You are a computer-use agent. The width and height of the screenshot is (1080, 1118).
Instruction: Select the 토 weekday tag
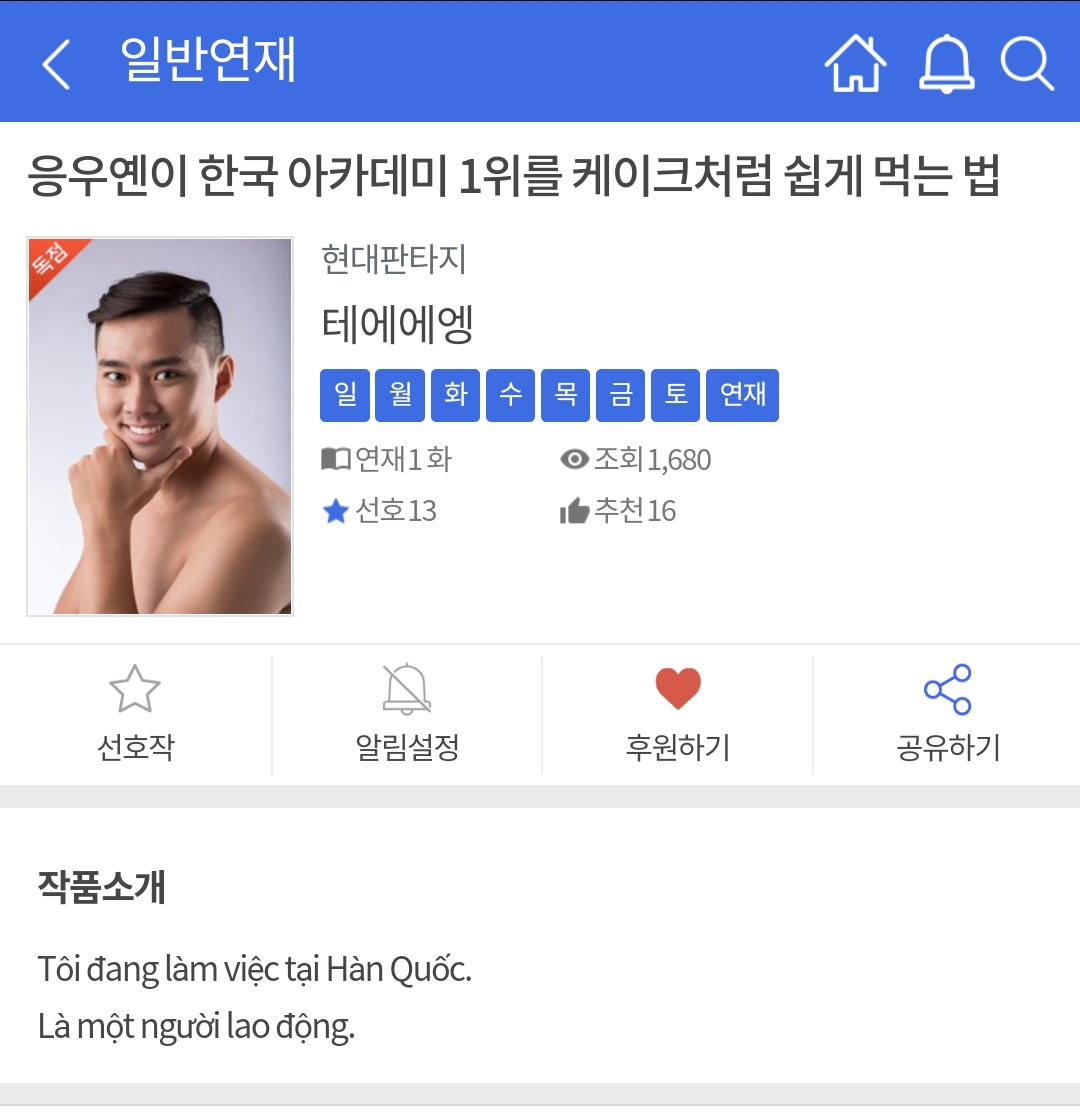(x=676, y=395)
